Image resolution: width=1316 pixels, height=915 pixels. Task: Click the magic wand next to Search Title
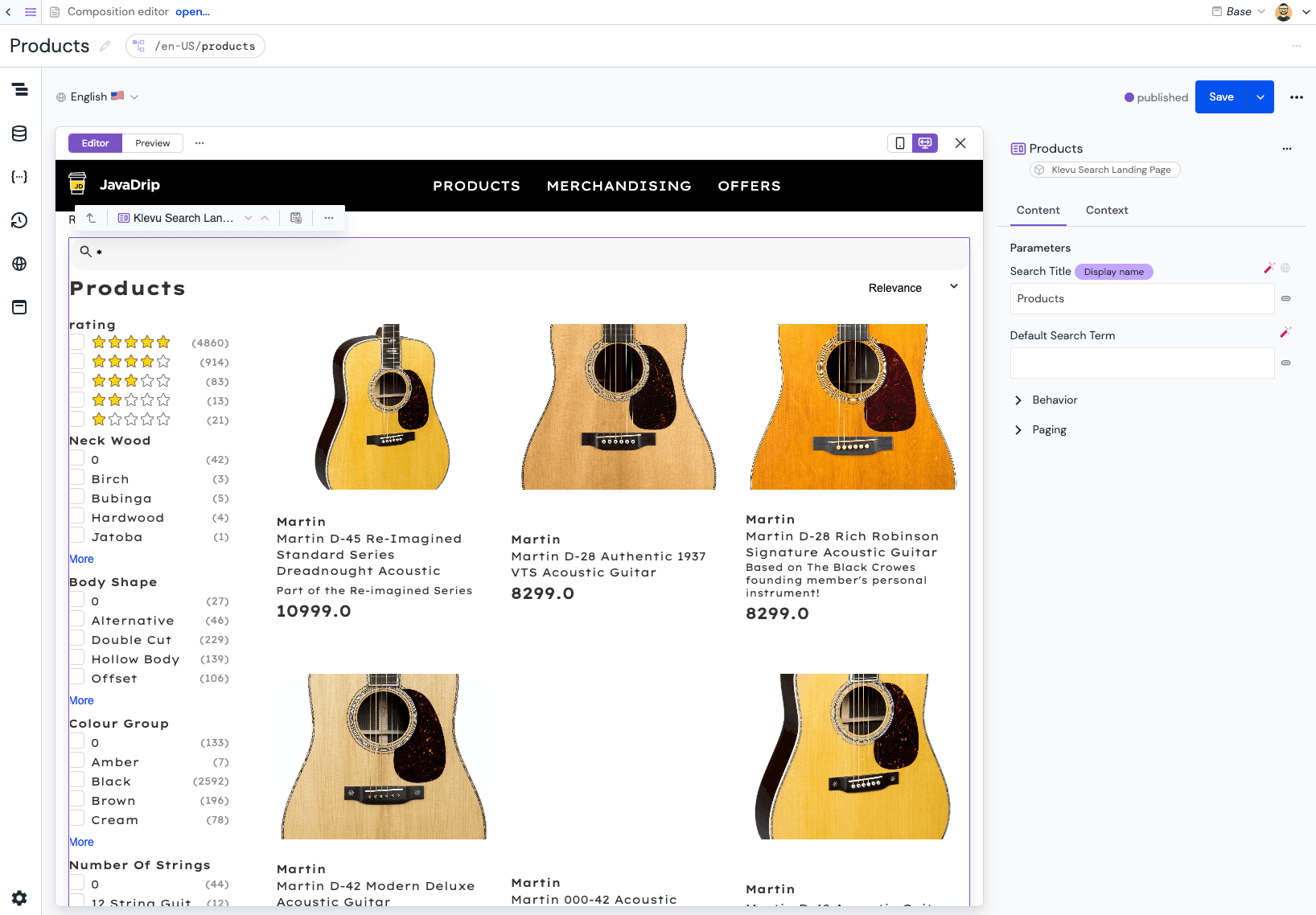pos(1269,268)
